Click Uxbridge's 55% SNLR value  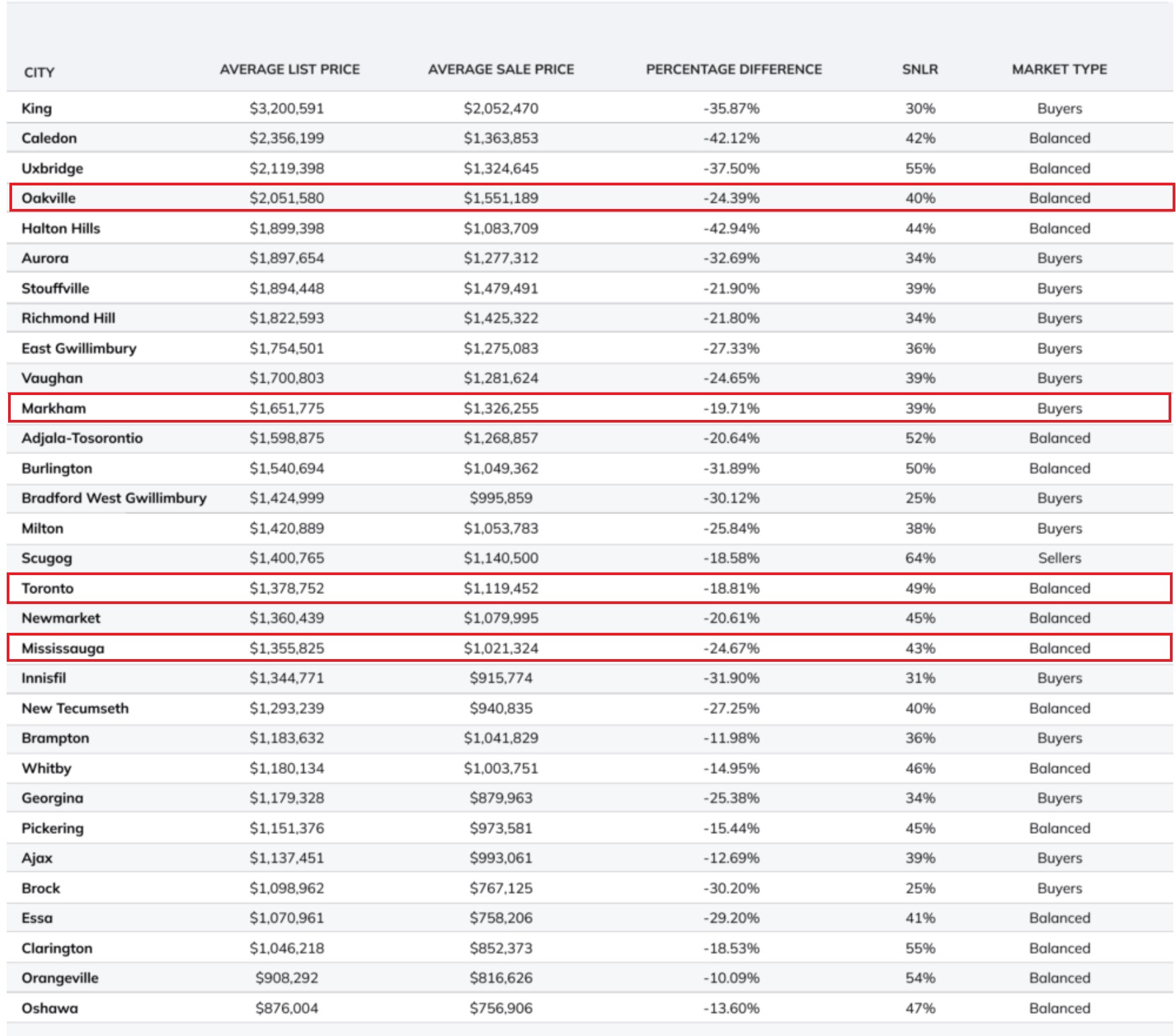click(x=919, y=169)
